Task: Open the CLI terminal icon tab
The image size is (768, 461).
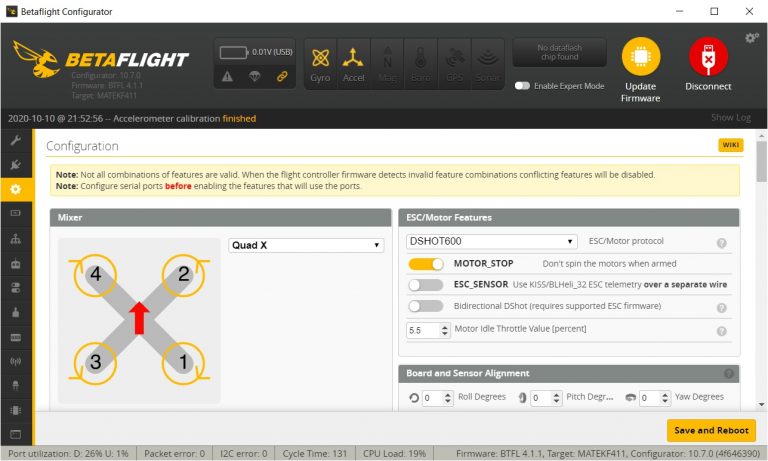Action: (16, 434)
